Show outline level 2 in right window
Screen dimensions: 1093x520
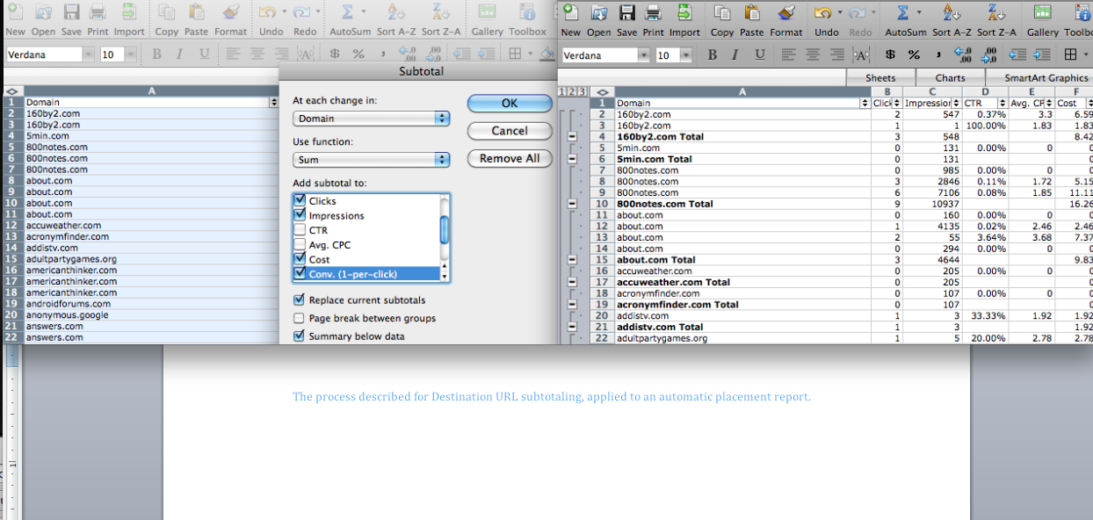pyautogui.click(x=572, y=92)
